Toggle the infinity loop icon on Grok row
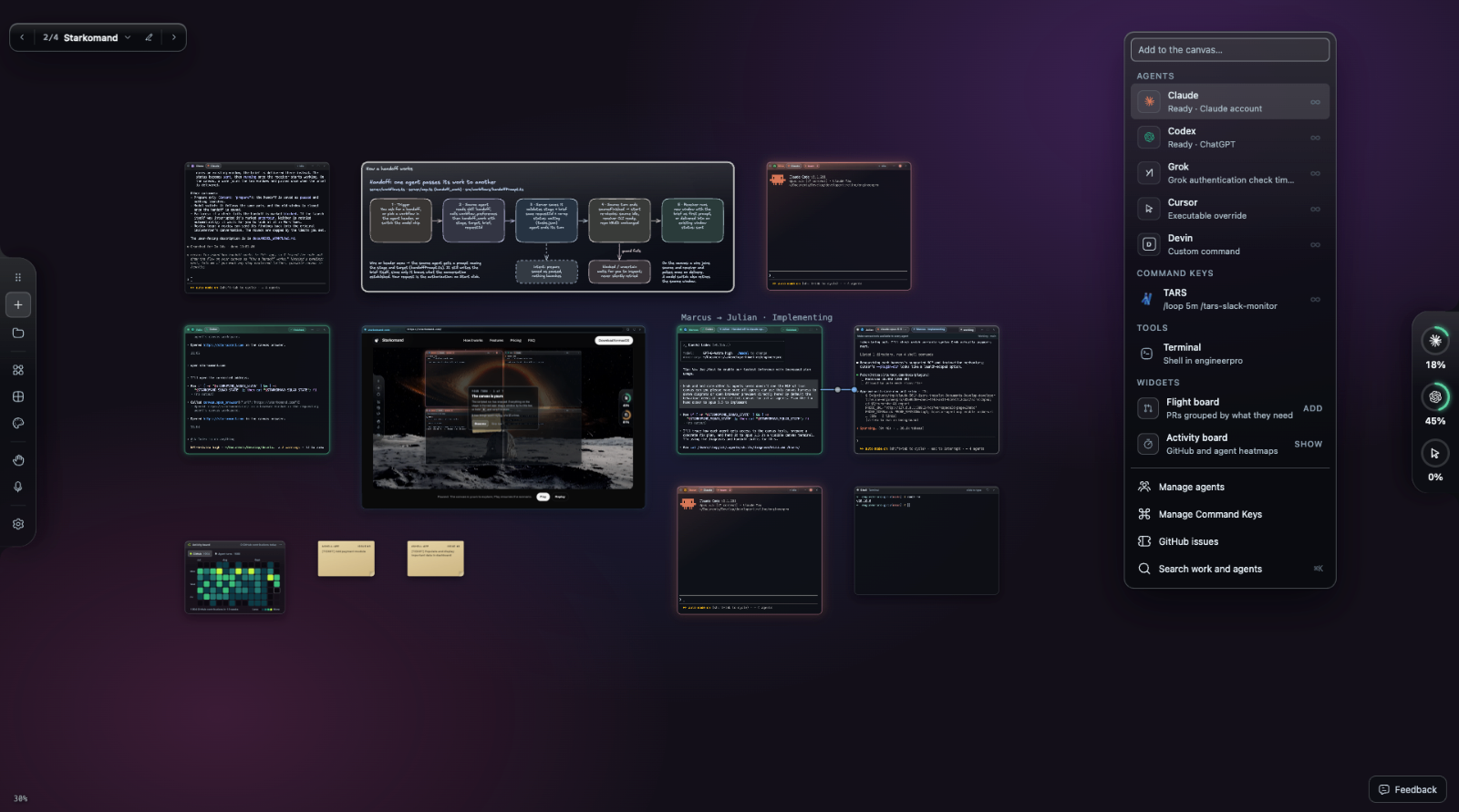Image resolution: width=1459 pixels, height=812 pixels. (x=1315, y=173)
